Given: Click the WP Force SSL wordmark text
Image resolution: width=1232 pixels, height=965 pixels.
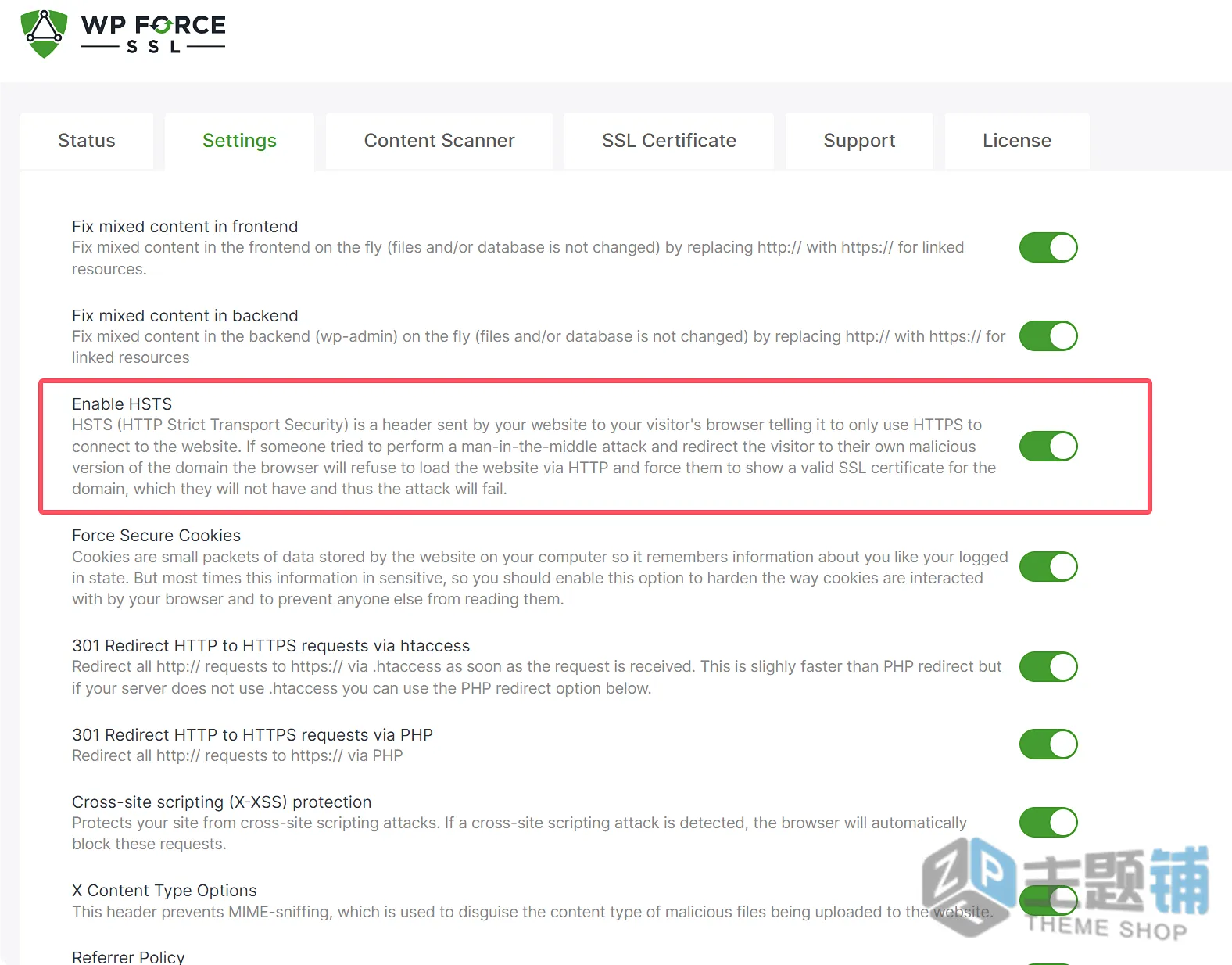Looking at the screenshot, I should pyautogui.click(x=153, y=34).
